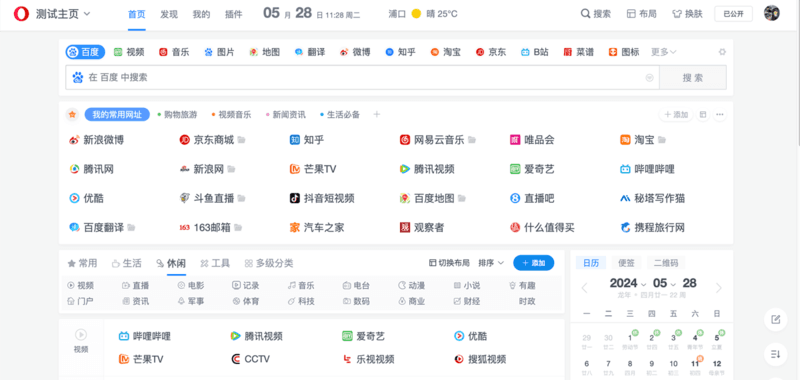Select 音乐 search category

174,52
